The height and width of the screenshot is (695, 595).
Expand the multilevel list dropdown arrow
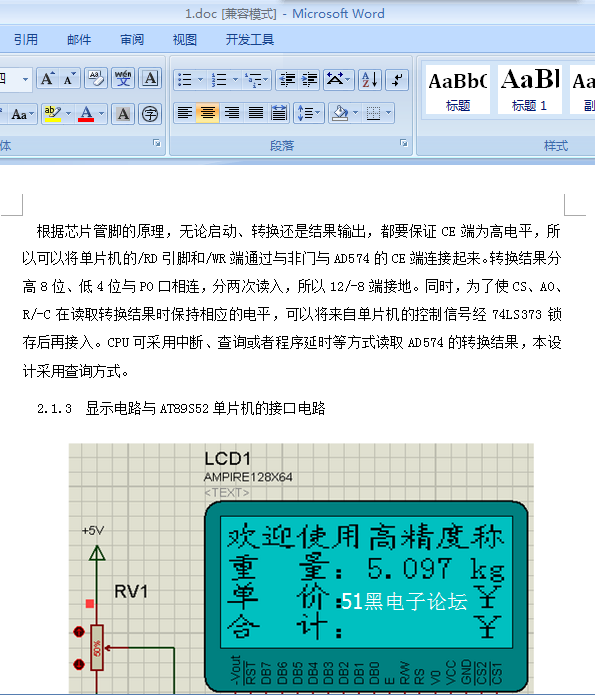[x=266, y=80]
